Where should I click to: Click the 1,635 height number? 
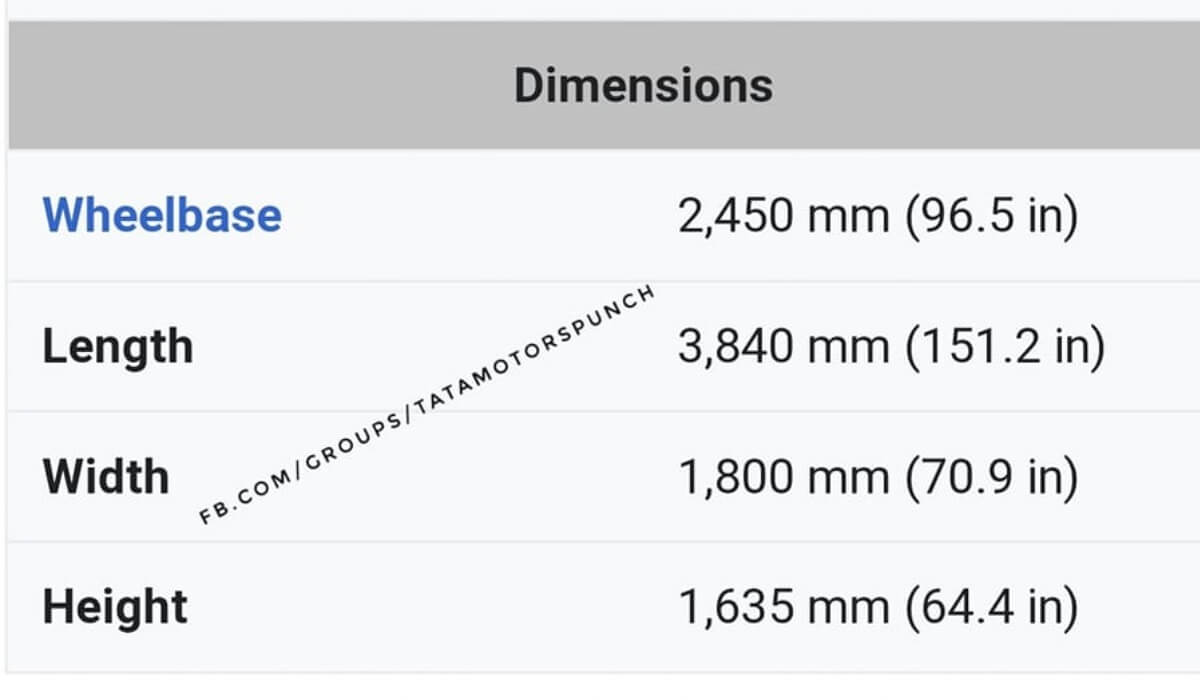[734, 607]
